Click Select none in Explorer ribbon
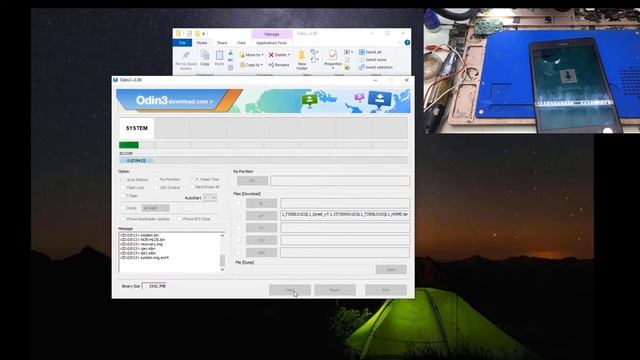Image resolution: width=640 pixels, height=360 pixels. (x=373, y=60)
